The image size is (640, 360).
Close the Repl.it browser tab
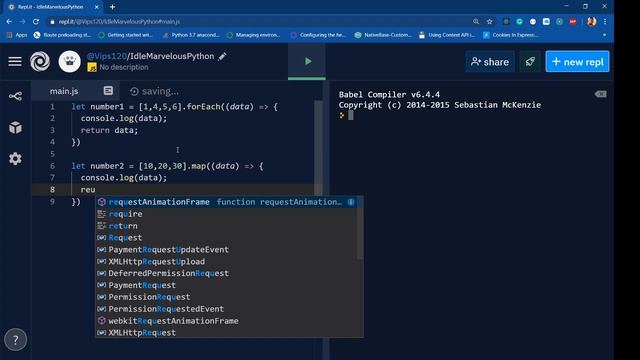(x=97, y=7)
